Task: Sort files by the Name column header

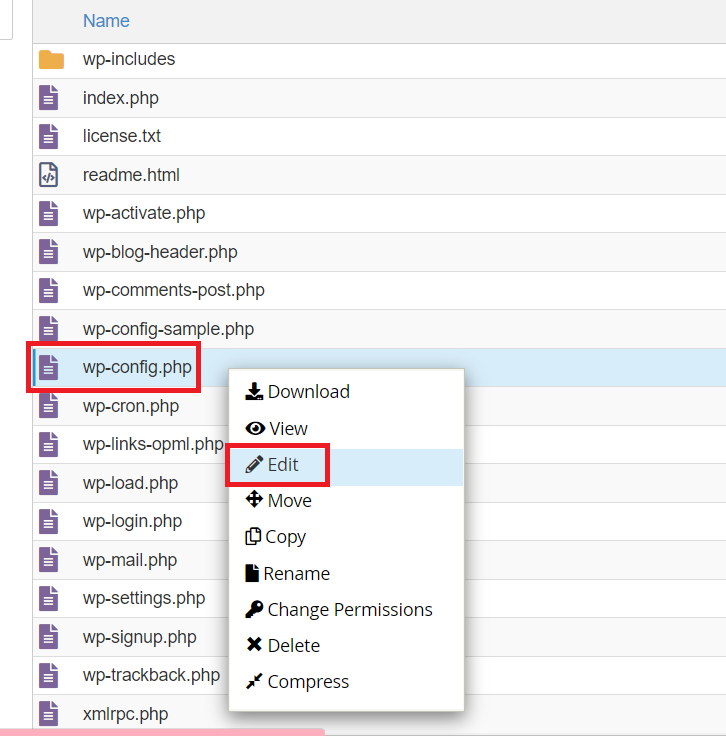Action: (x=106, y=21)
